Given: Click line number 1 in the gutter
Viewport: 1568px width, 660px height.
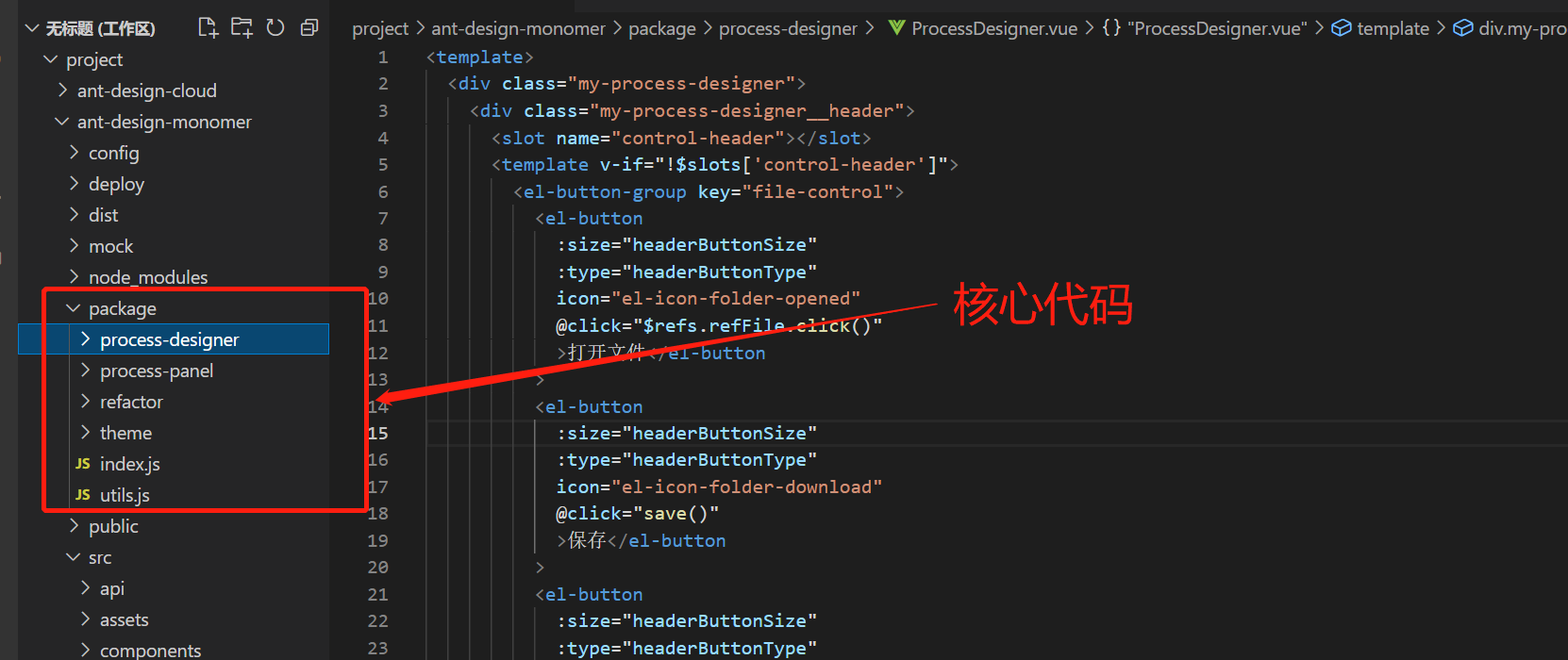Looking at the screenshot, I should pos(383,58).
